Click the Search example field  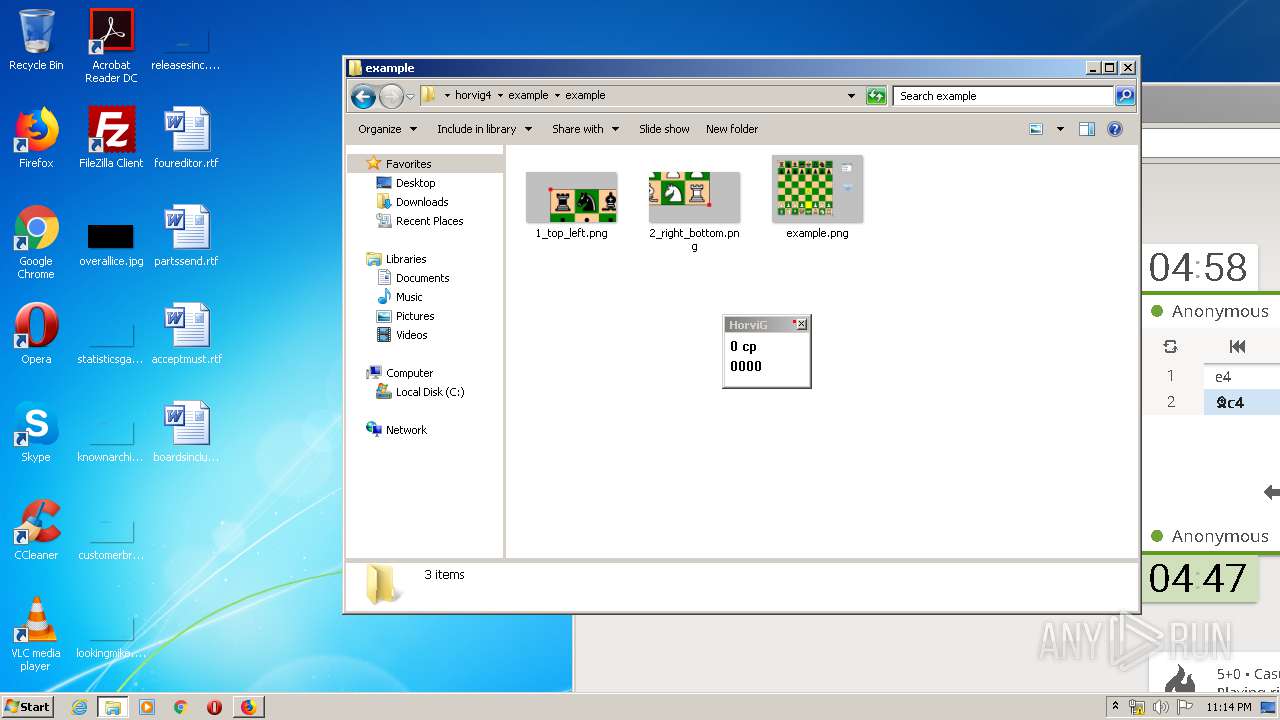tap(1003, 96)
